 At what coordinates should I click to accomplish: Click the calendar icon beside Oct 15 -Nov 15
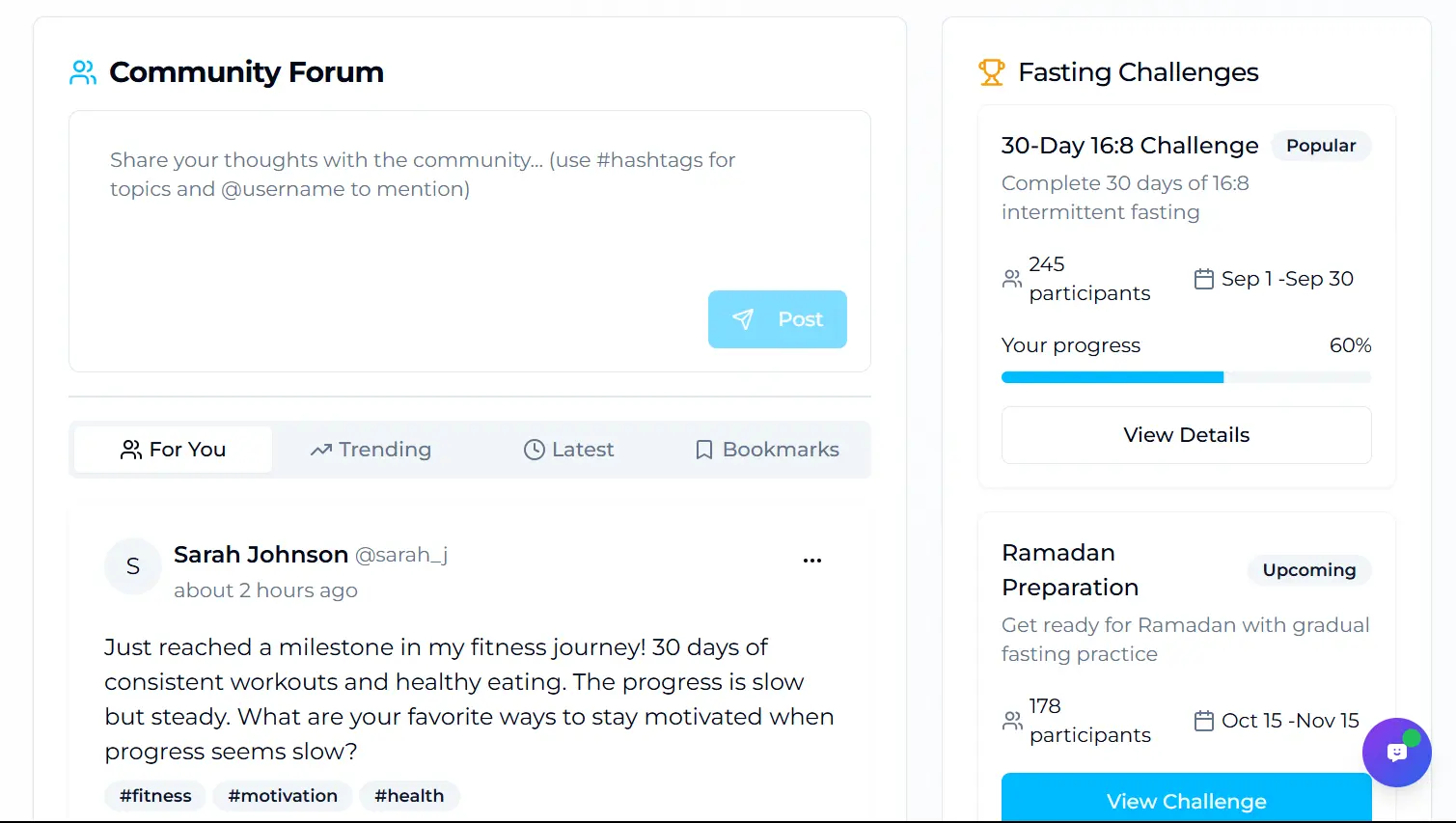(x=1204, y=721)
